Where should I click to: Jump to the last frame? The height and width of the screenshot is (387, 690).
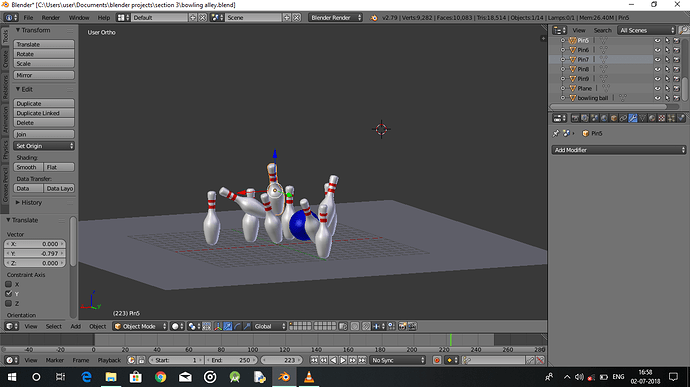pos(362,360)
